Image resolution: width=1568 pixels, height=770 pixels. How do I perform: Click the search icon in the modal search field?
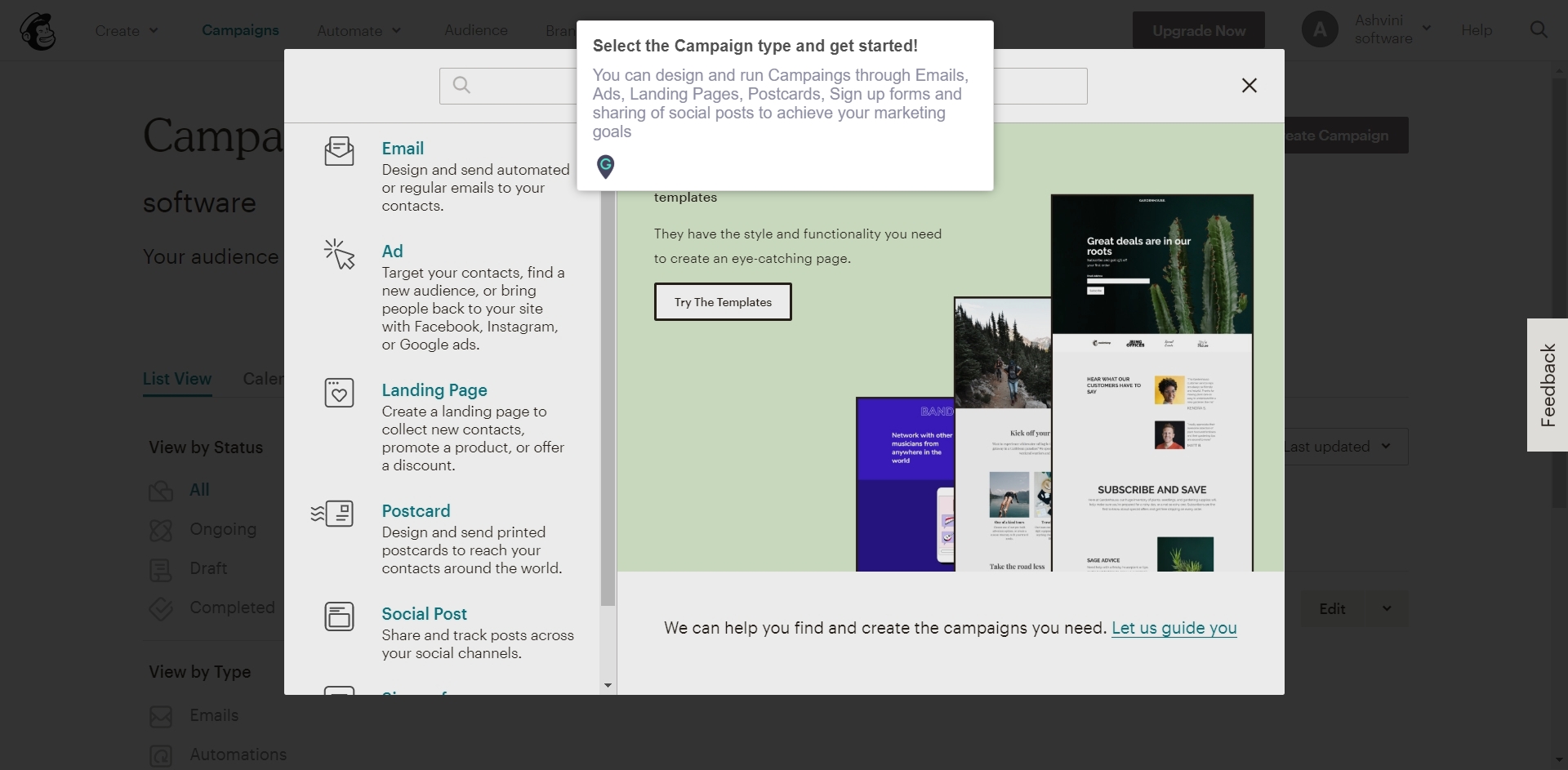pos(461,85)
